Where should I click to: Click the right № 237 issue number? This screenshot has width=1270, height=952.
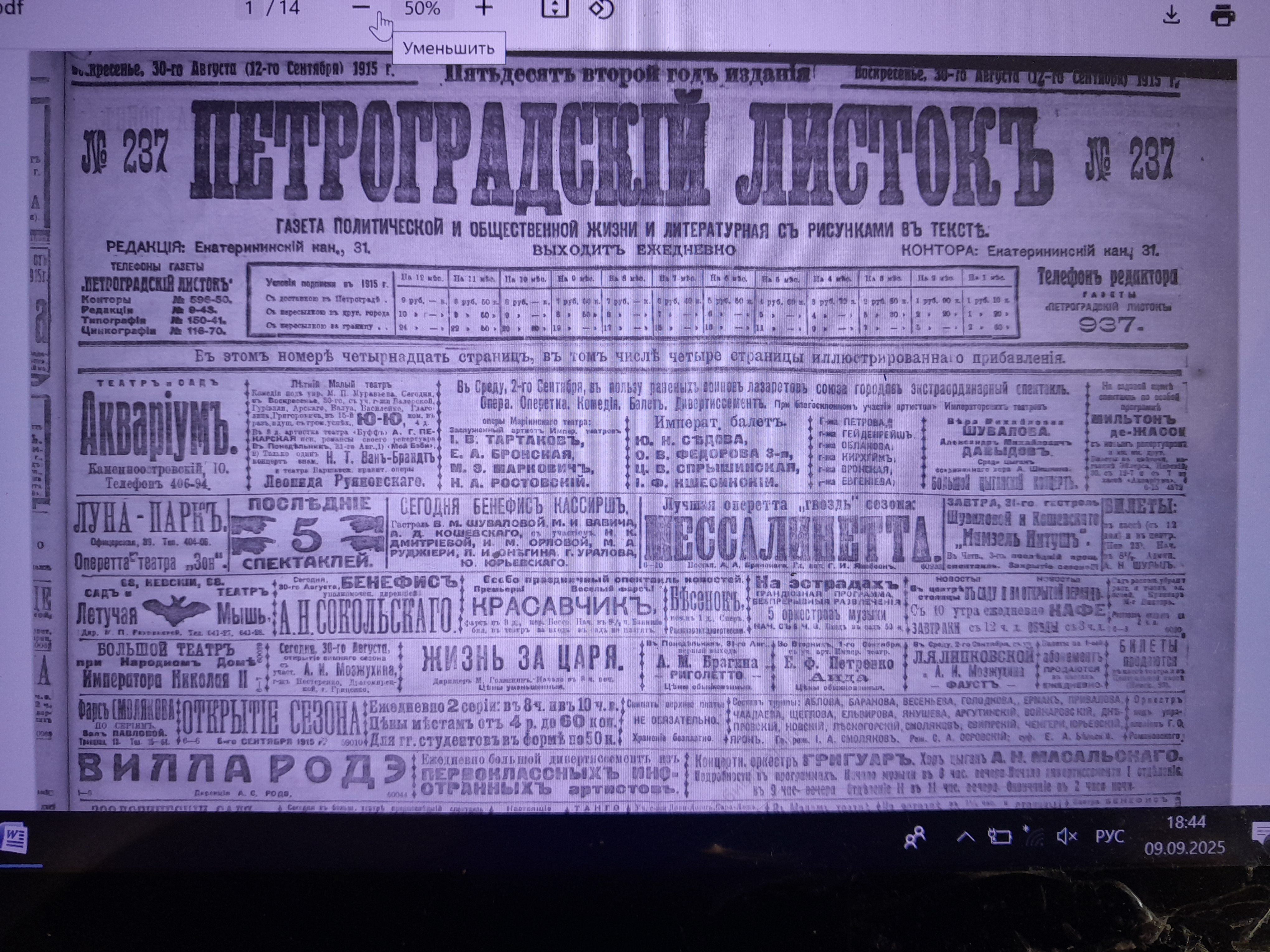pyautogui.click(x=1130, y=158)
